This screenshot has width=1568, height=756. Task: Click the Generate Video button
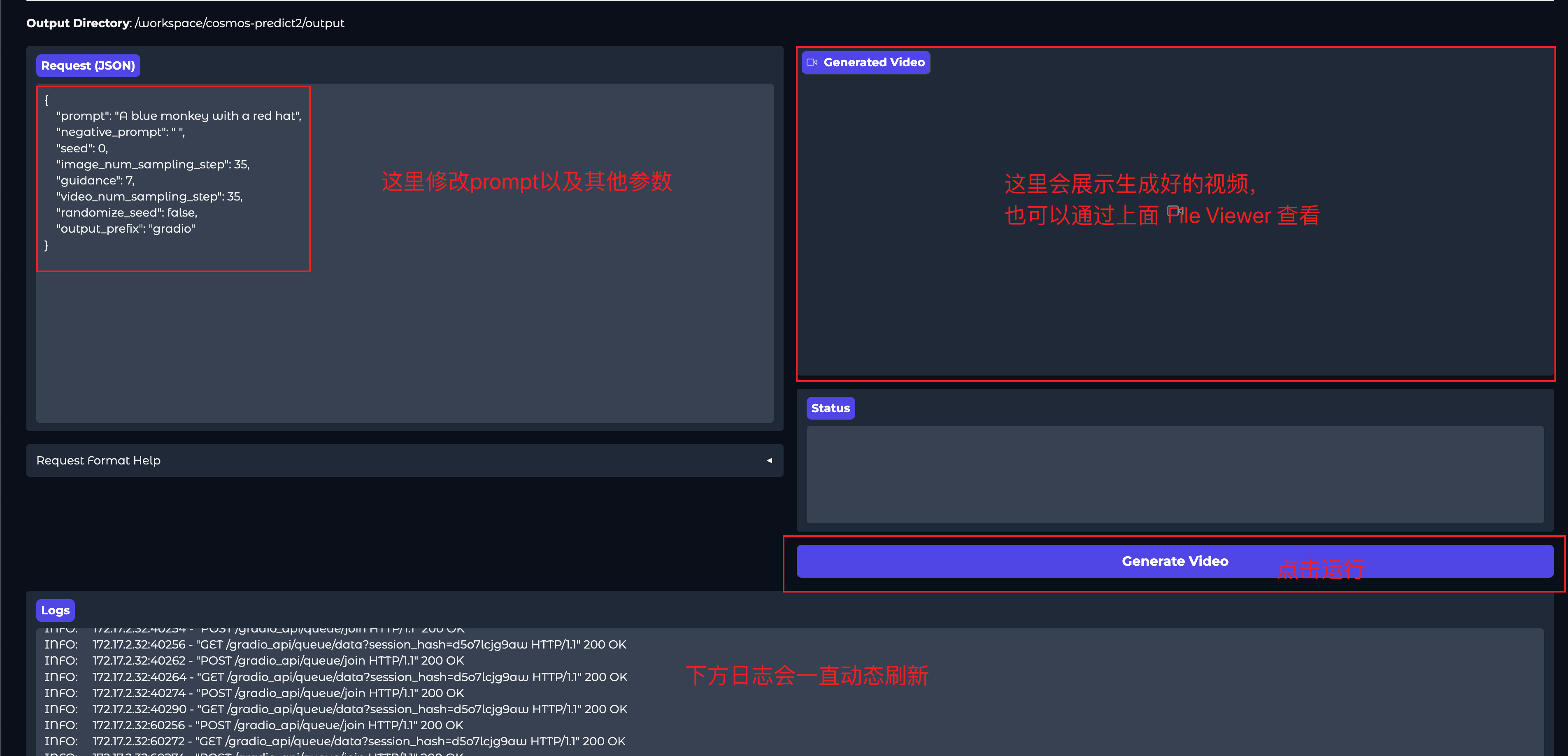(1174, 561)
